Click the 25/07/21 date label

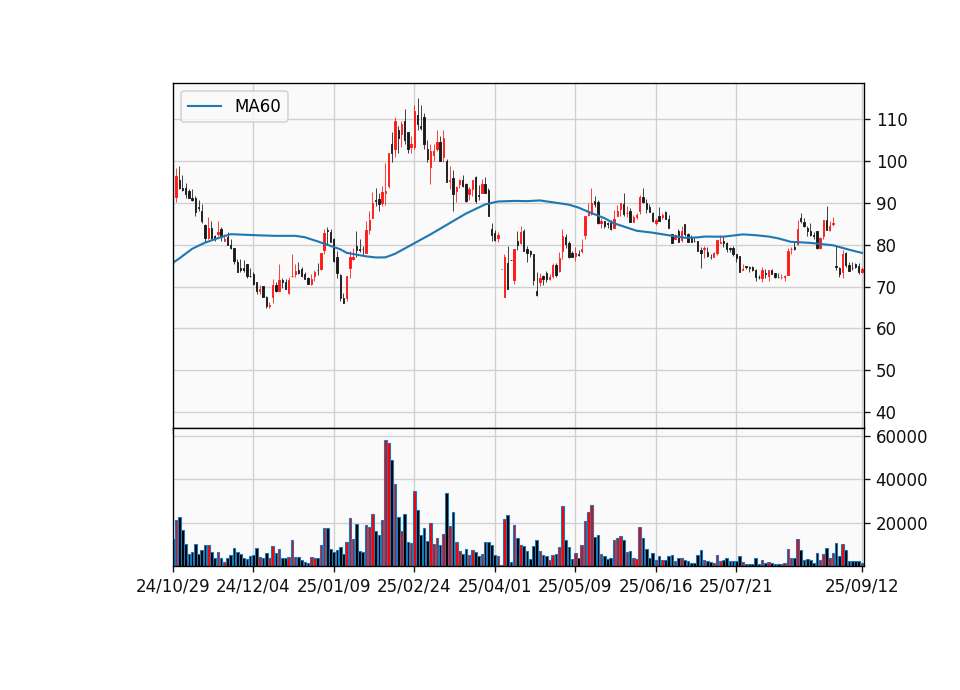[x=736, y=586]
